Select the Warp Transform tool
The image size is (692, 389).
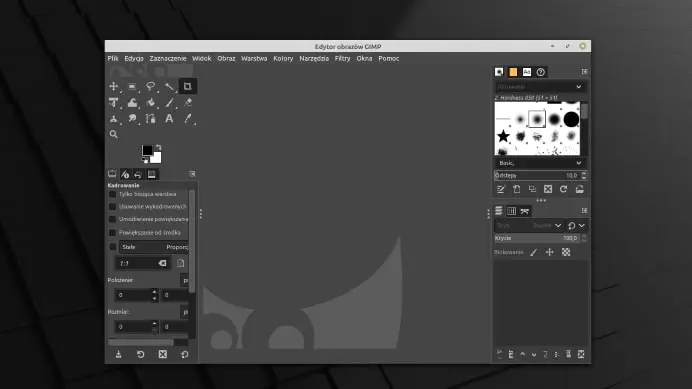pyautogui.click(x=132, y=103)
